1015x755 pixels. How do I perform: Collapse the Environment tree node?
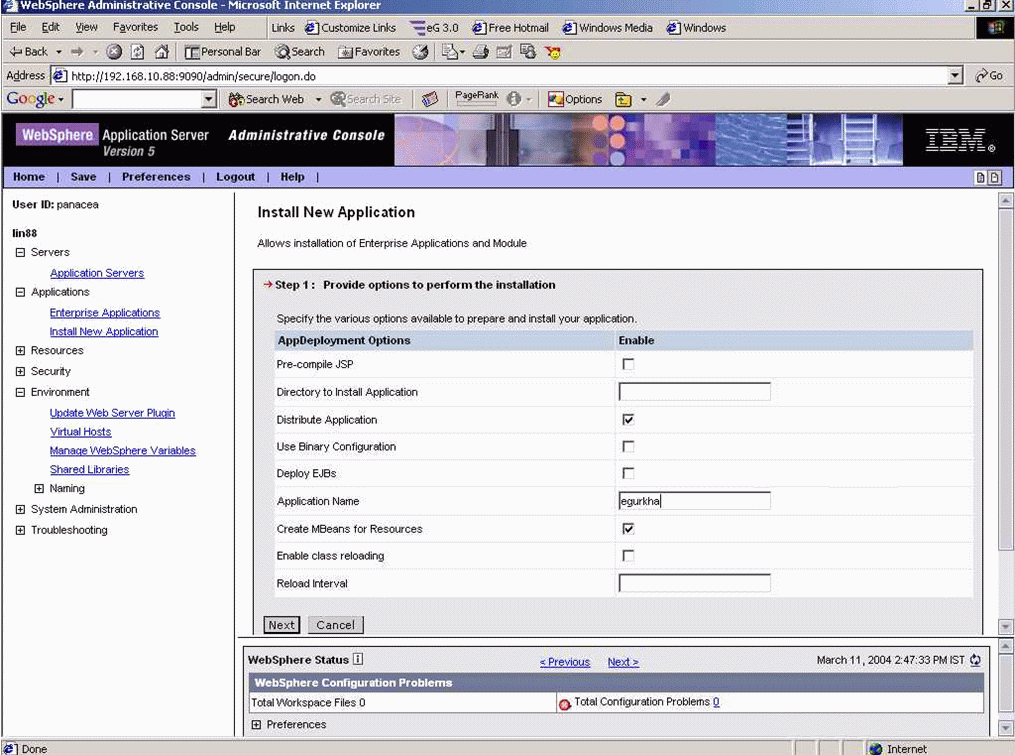point(20,392)
